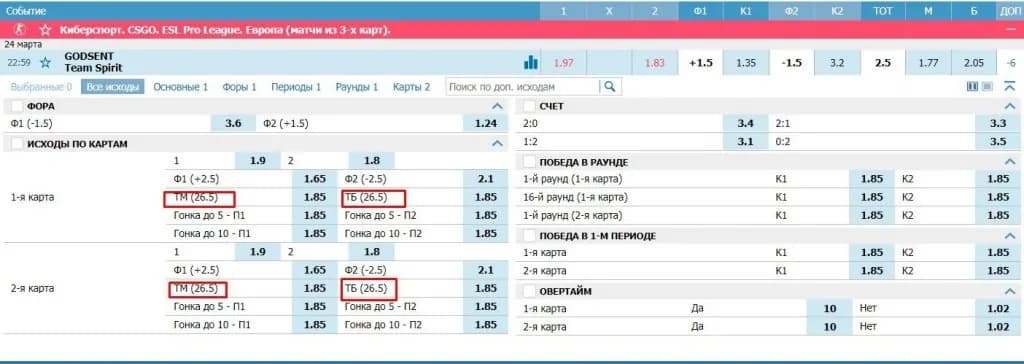Viewport: 1024px width, 364px height.
Task: Collapse the league with the minus icon
Action: point(1011,29)
